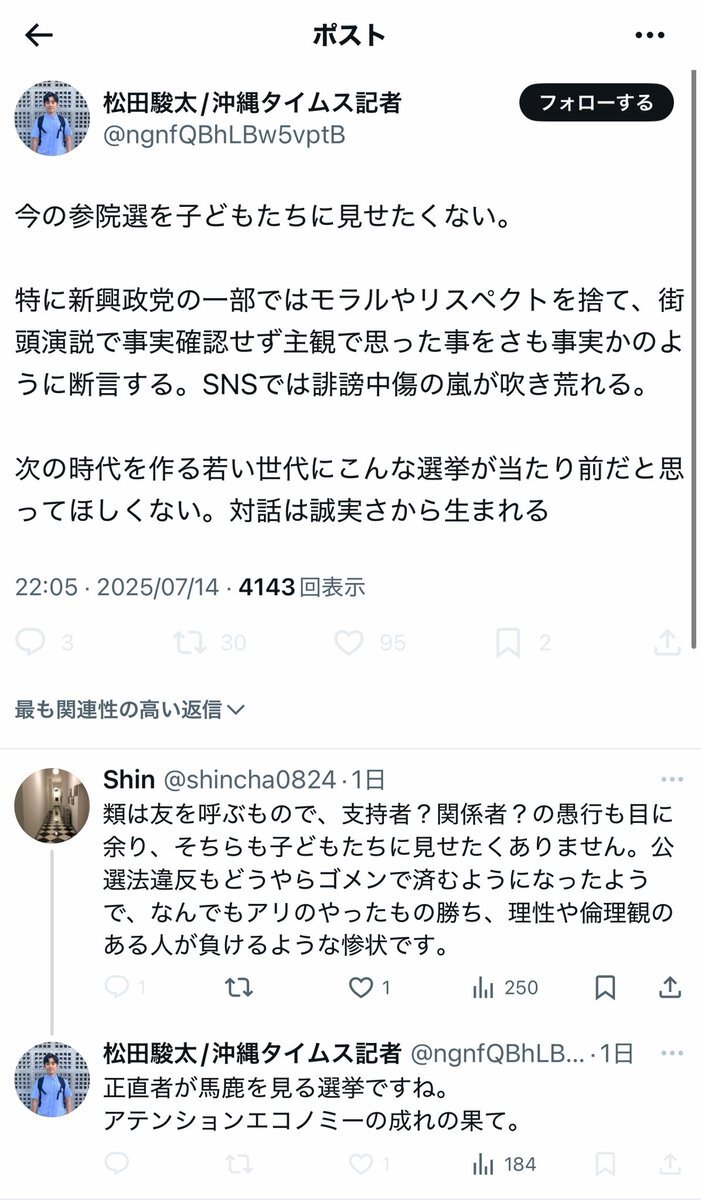Follow 松田駿太 with the フォローする button
The image size is (701, 1200).
596,102
